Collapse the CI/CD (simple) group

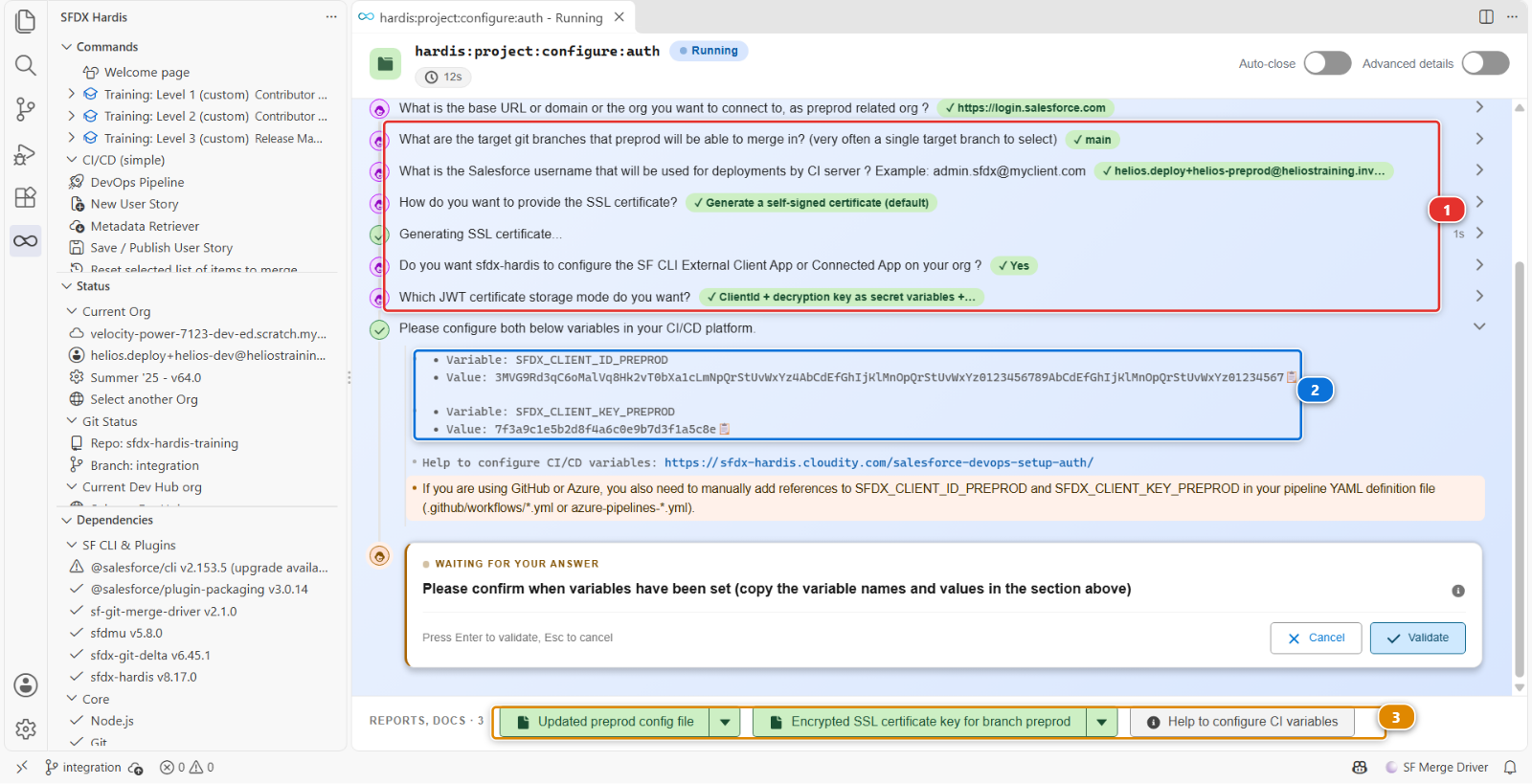72,160
